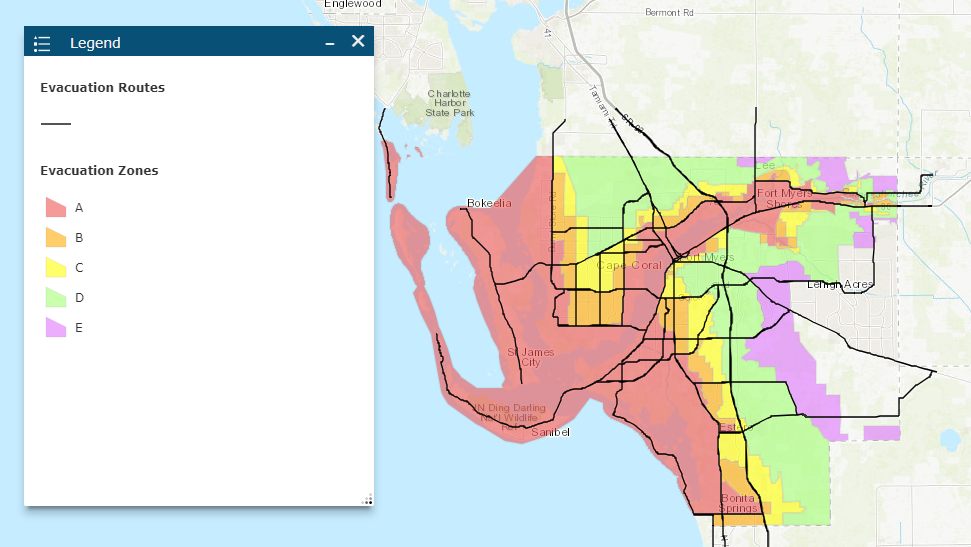Select the yellow Zone C swatch
Screen dimensions: 971x547
[x=56, y=268]
